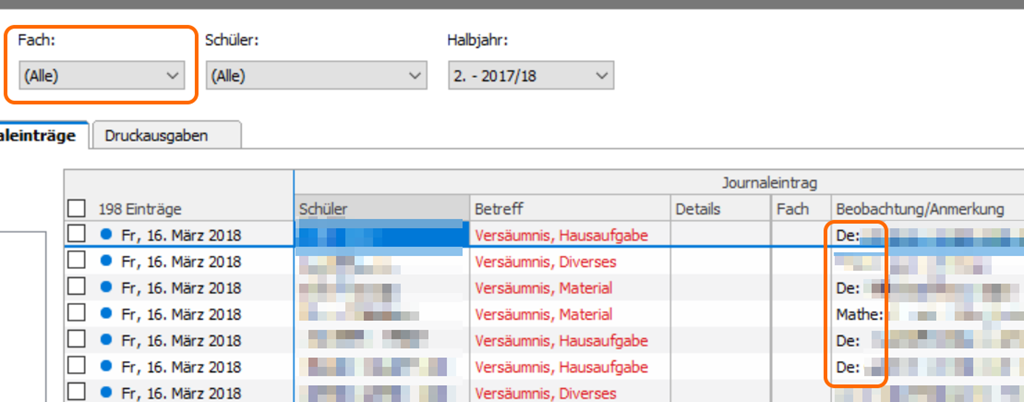The image size is (1024, 402).
Task: Open the Halbjahr dropdown showing 2. - 2017/18
Action: [529, 75]
